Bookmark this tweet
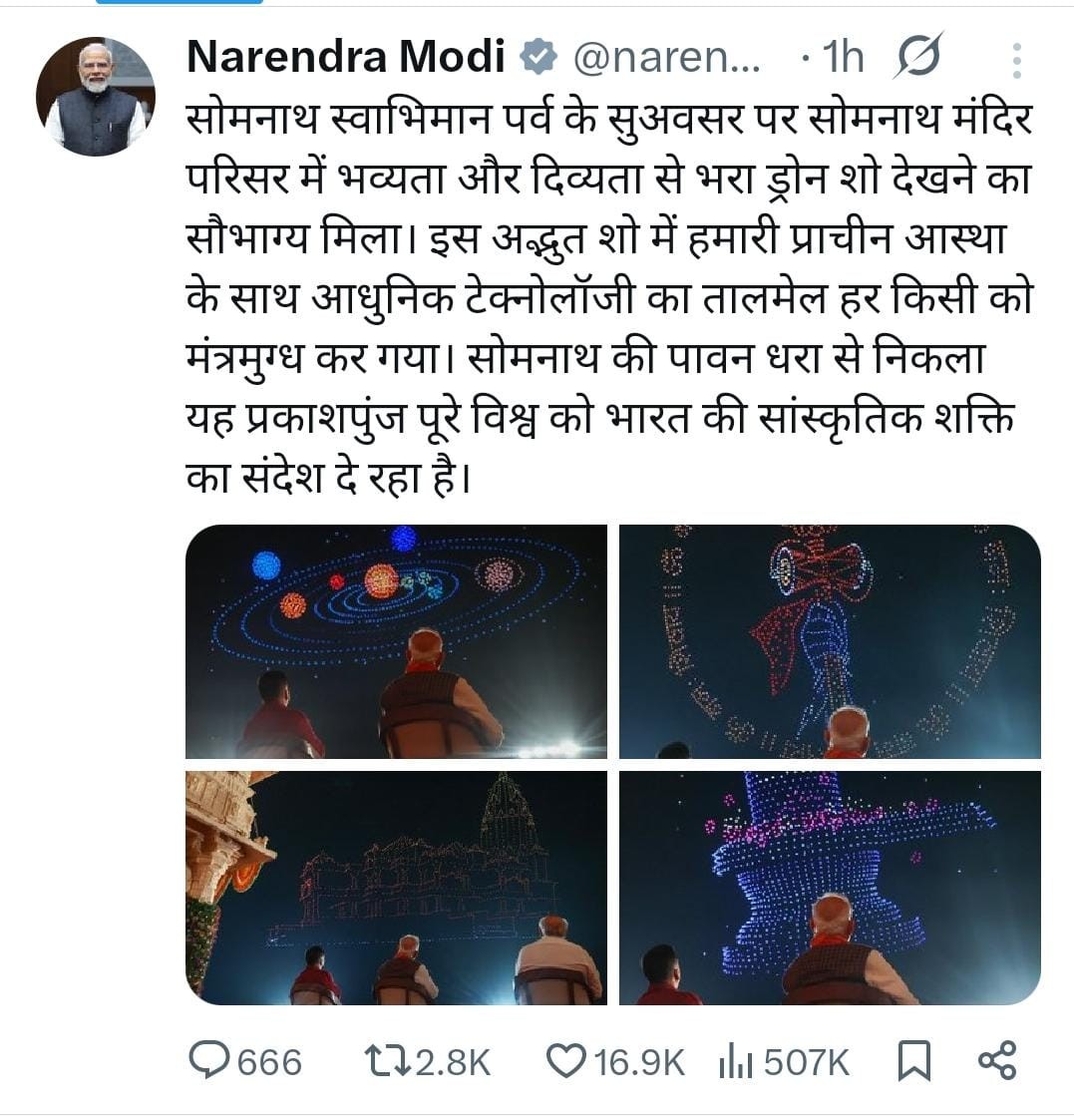 tap(913, 1060)
